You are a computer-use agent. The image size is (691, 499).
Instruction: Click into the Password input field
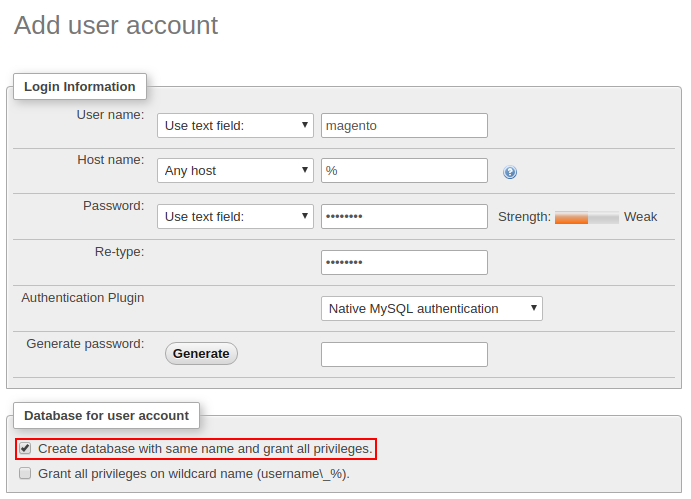(x=404, y=216)
